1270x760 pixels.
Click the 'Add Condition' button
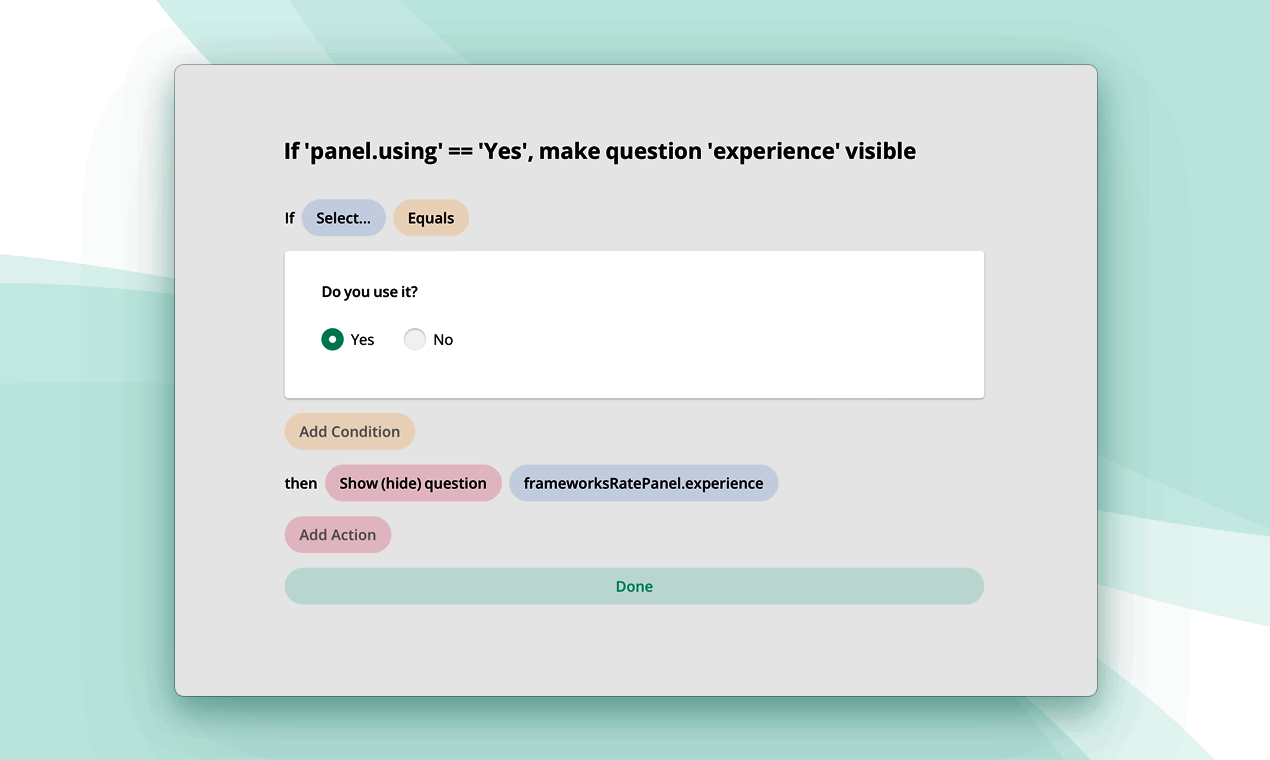(x=349, y=431)
